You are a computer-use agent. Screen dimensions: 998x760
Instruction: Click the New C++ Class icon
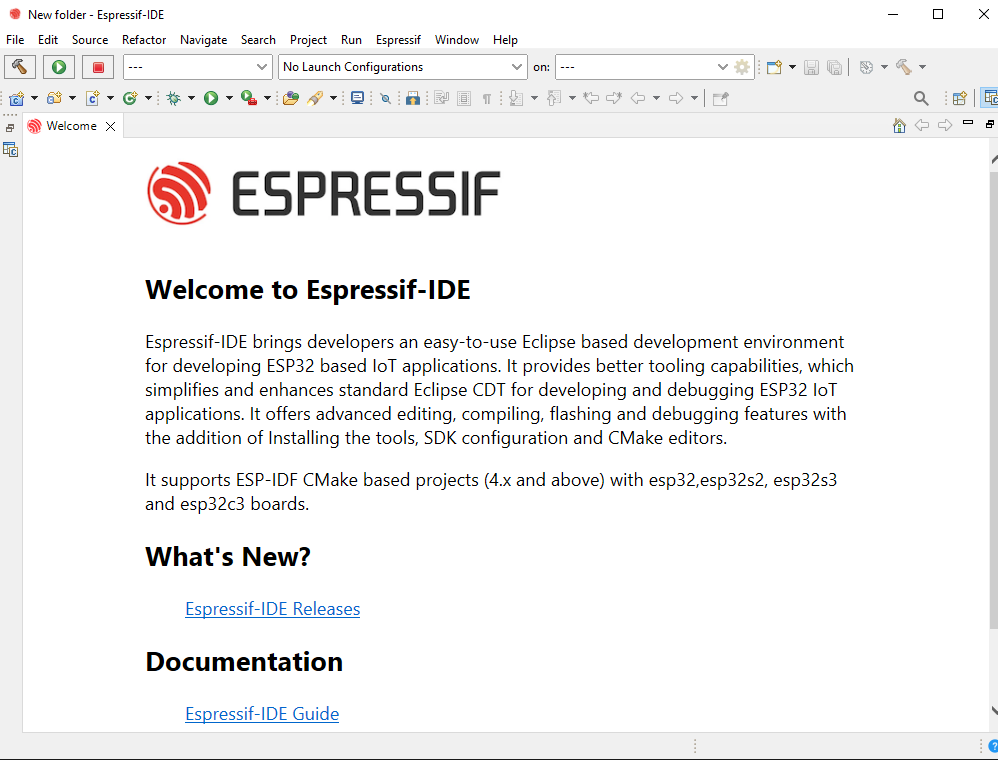(130, 98)
